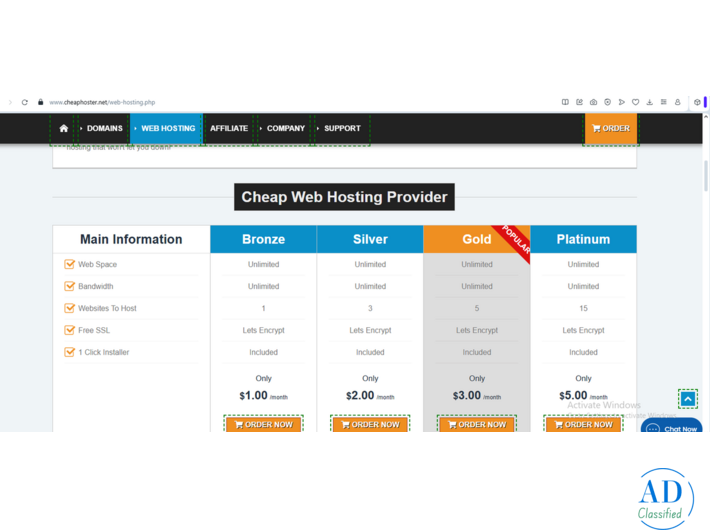Image resolution: width=710 pixels, height=530 pixels.
Task: Select the Gold plan header
Action: (x=477, y=239)
